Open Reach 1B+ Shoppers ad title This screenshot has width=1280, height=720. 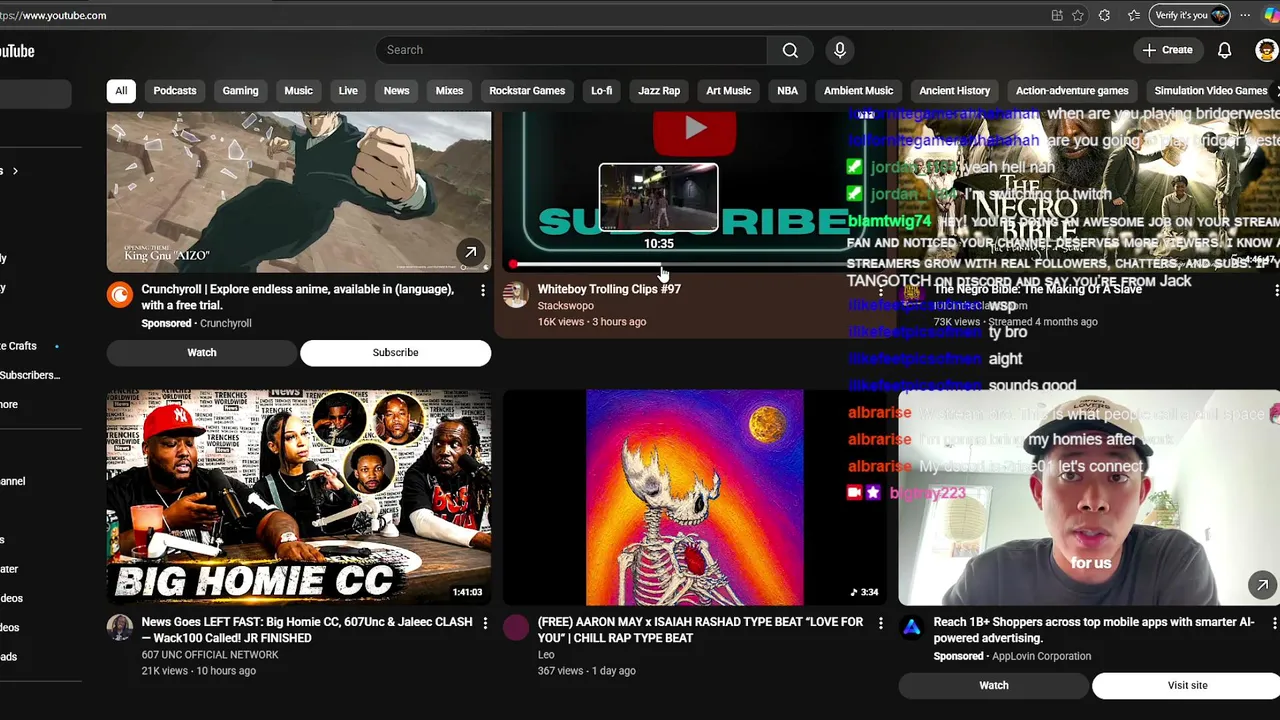[1094, 630]
